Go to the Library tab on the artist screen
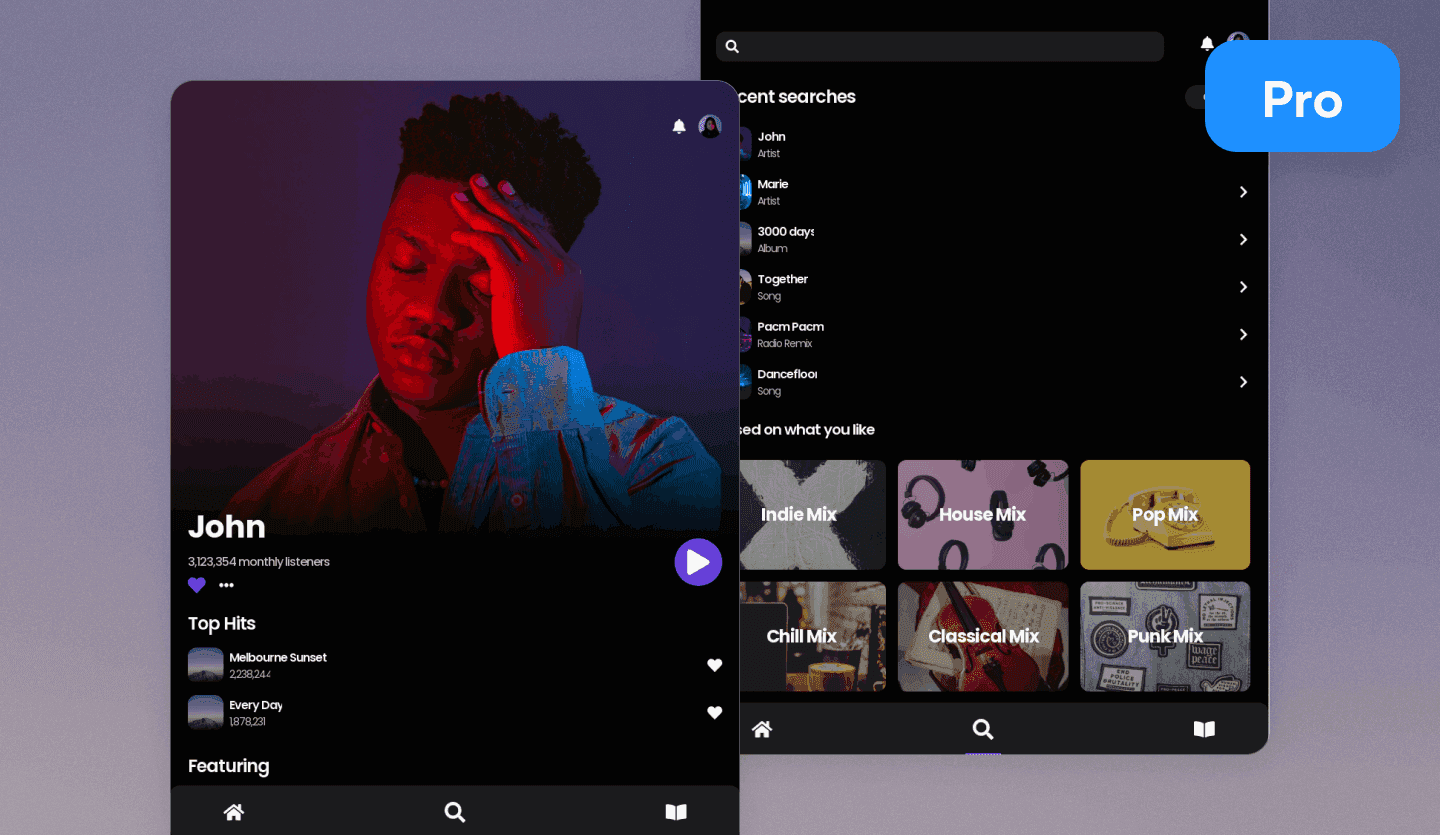Image resolution: width=1440 pixels, height=835 pixels. 676,812
